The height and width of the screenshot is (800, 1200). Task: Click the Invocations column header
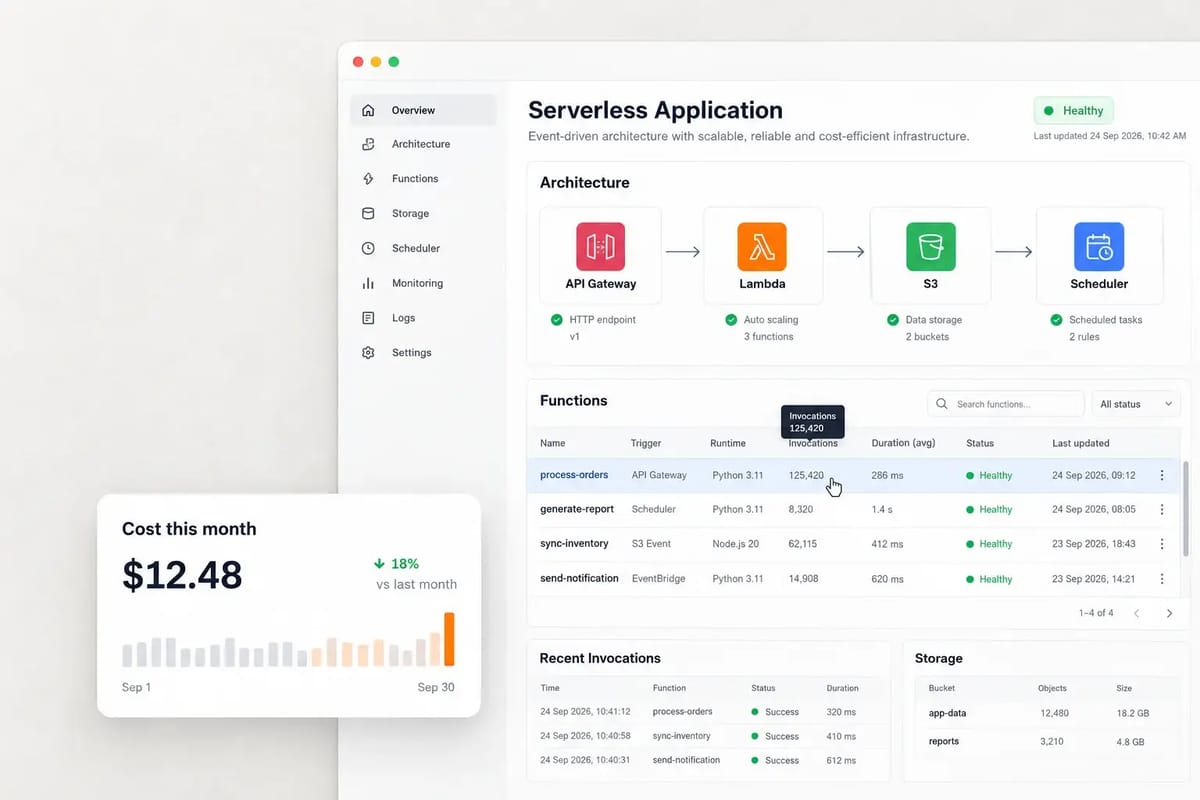(813, 443)
